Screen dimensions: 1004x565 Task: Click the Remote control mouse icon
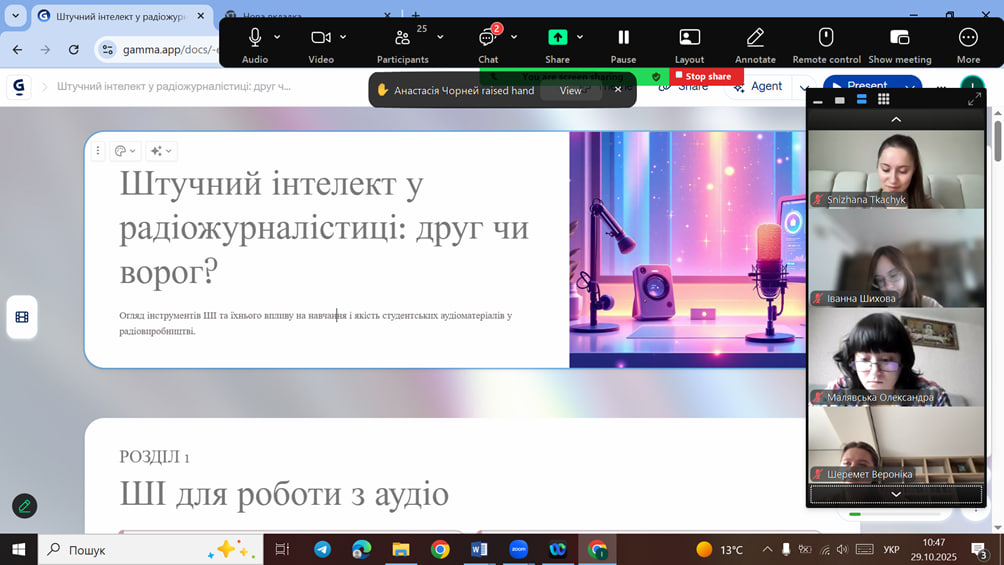pos(826,38)
